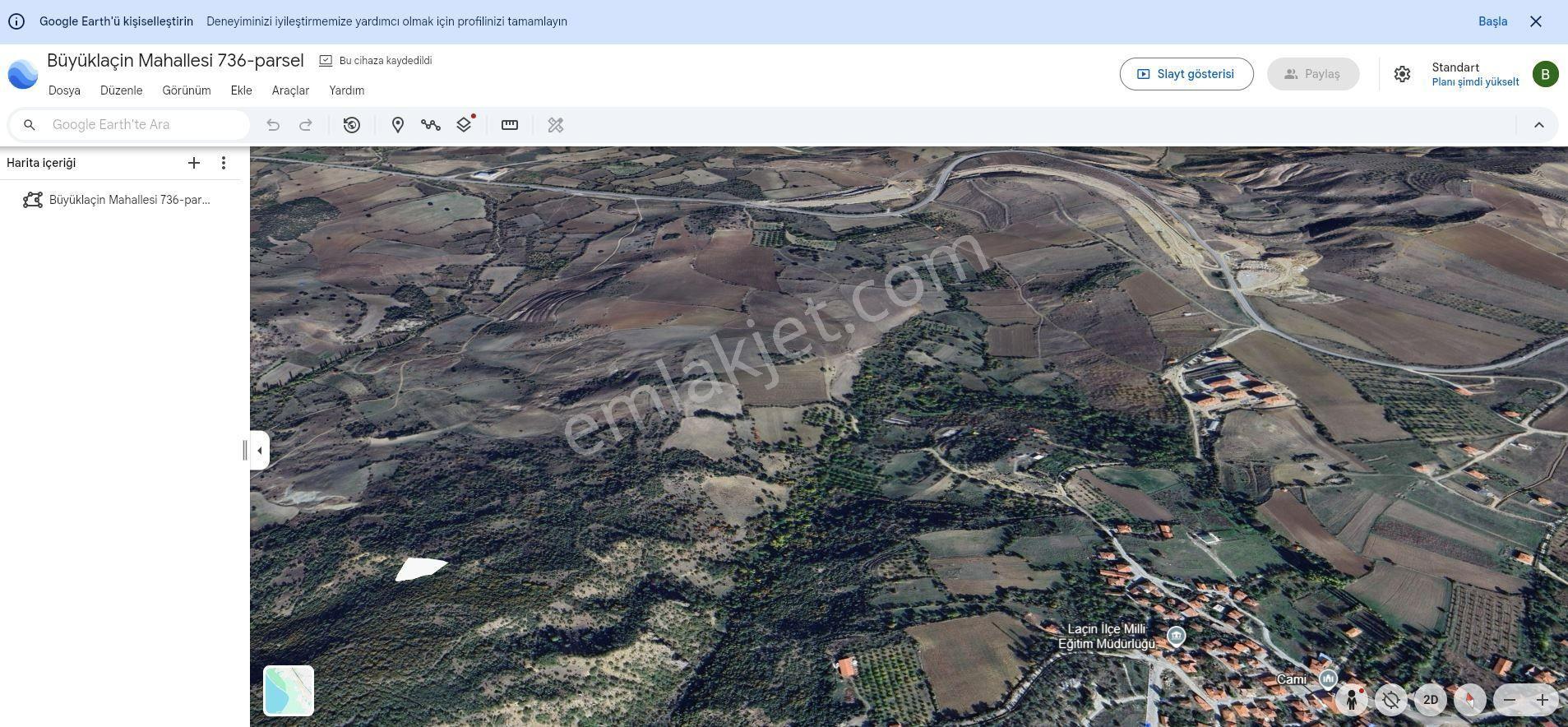Open Harita içeriği three-dot options menu

click(x=224, y=163)
